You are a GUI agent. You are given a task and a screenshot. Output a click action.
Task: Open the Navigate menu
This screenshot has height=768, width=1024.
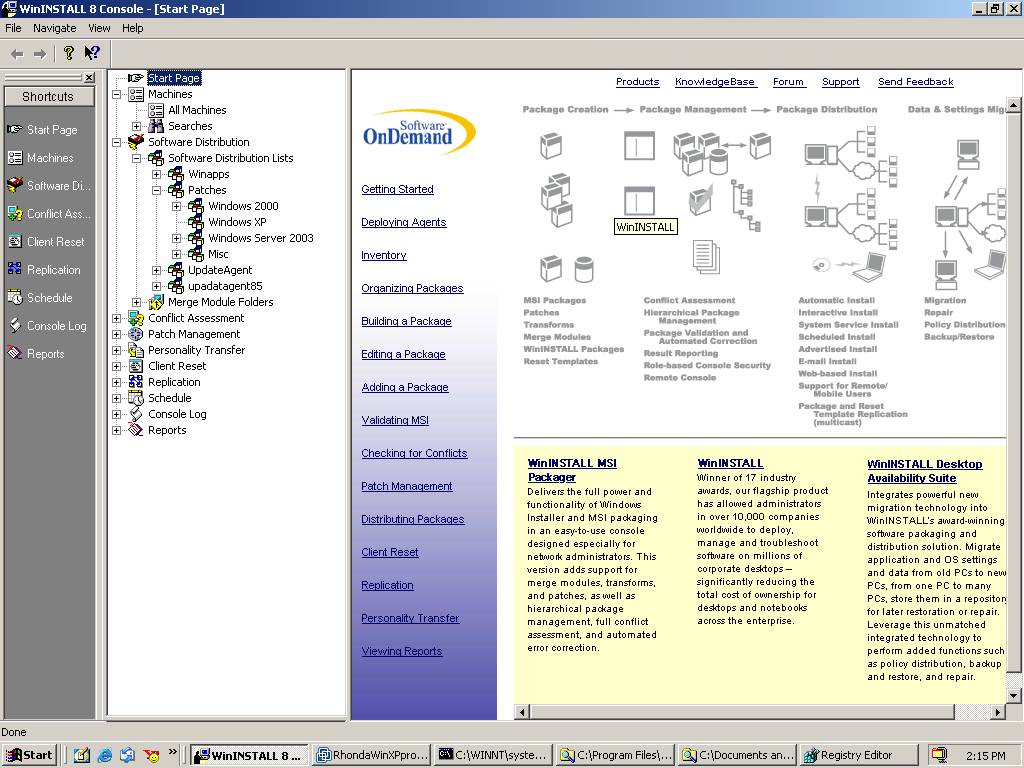55,28
